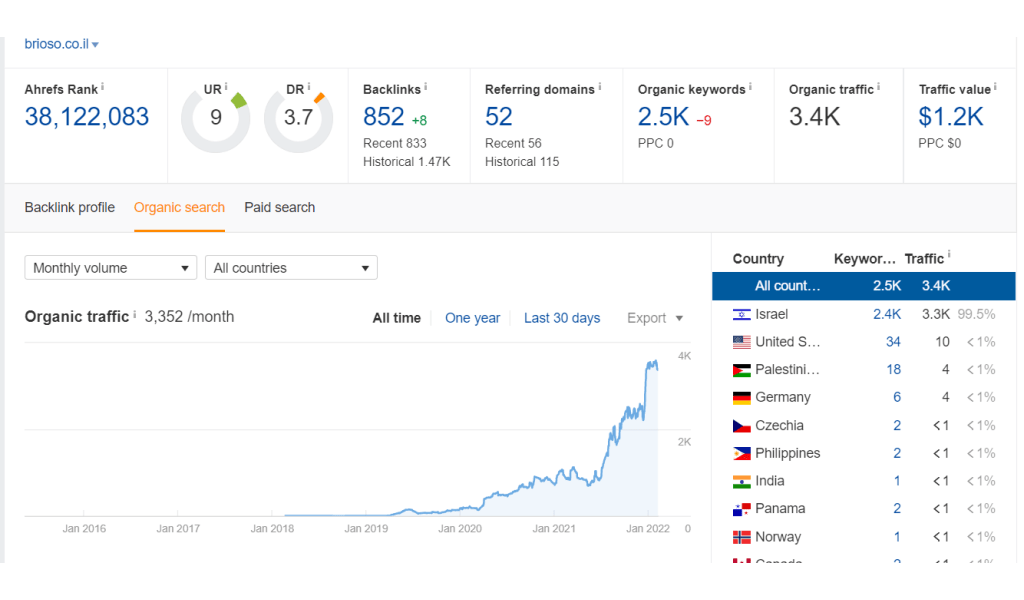Image resolution: width=1024 pixels, height=600 pixels.
Task: Expand the Export menu
Action: pos(654,318)
